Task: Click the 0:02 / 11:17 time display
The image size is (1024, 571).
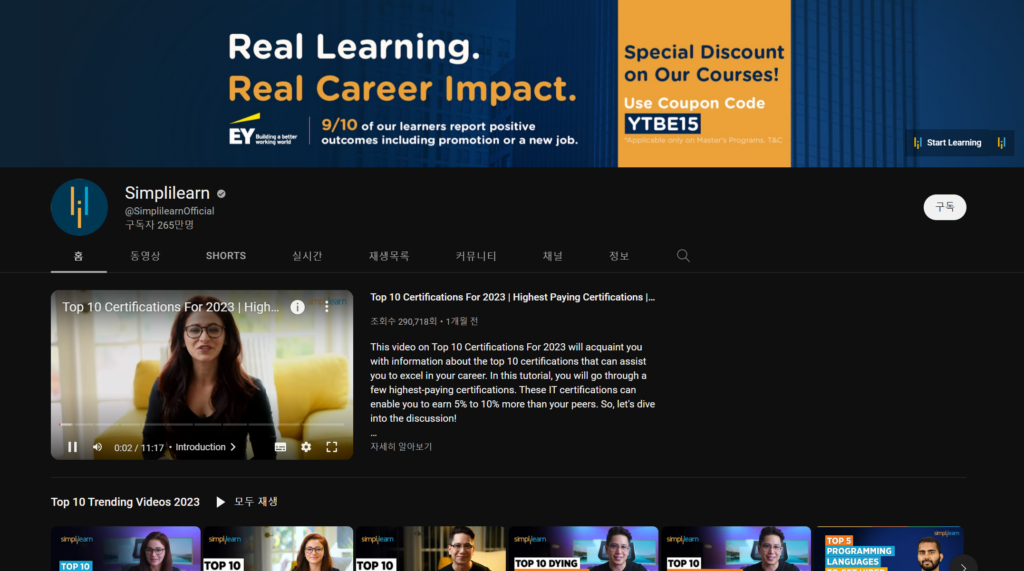Action: (x=138, y=448)
